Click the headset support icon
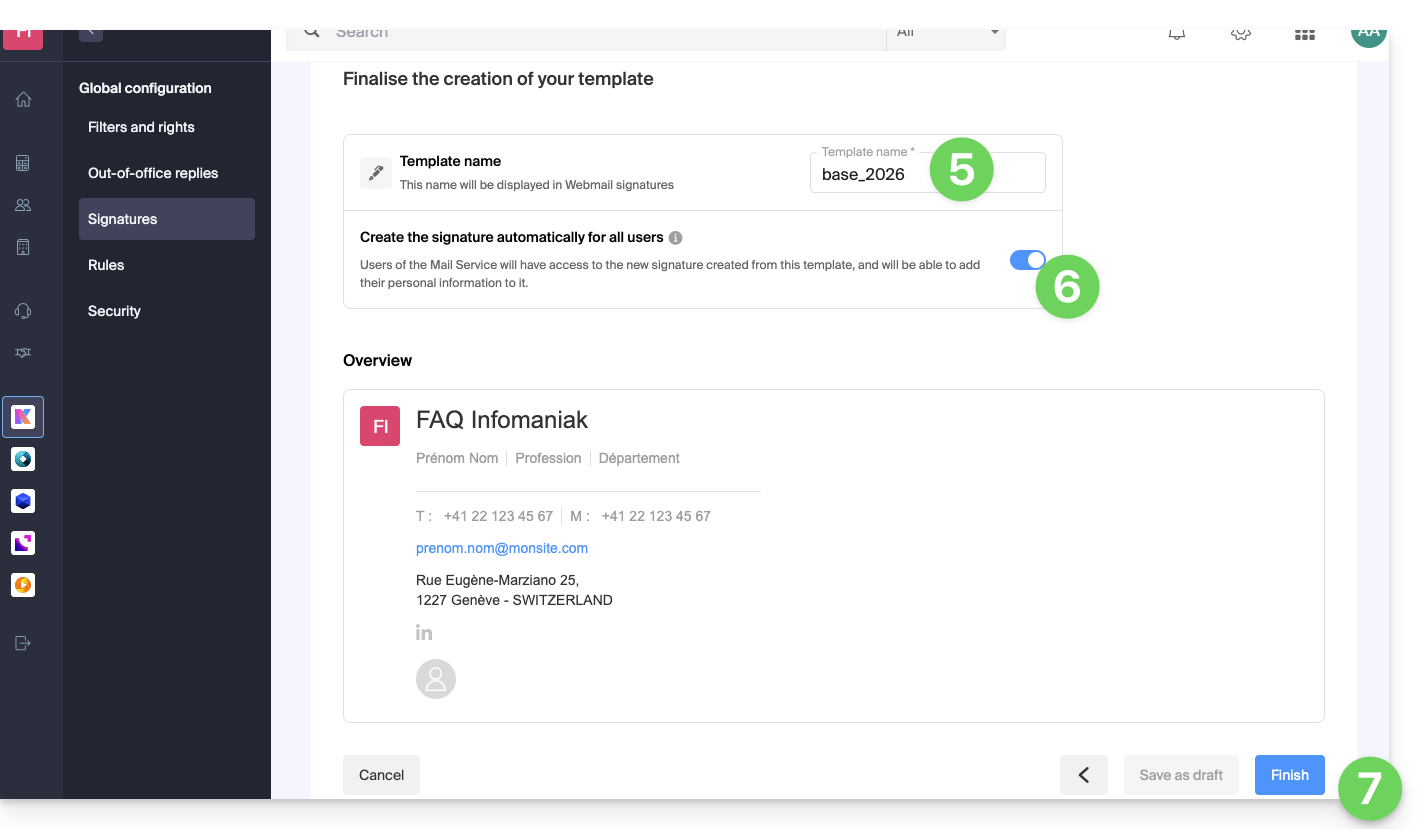1419x829 pixels. pyautogui.click(x=23, y=311)
